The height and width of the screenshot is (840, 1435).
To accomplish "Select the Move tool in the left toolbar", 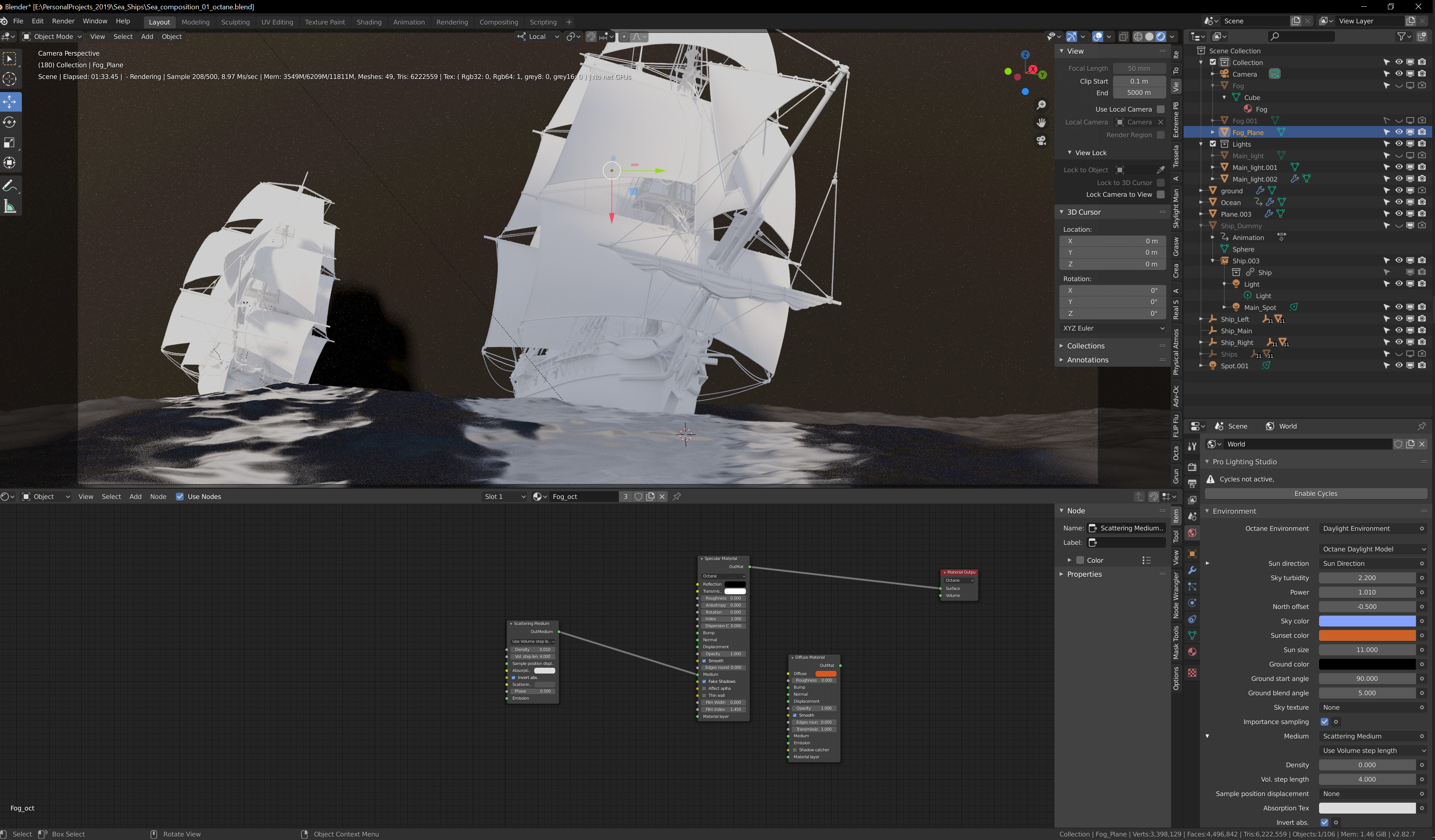I will tap(10, 102).
